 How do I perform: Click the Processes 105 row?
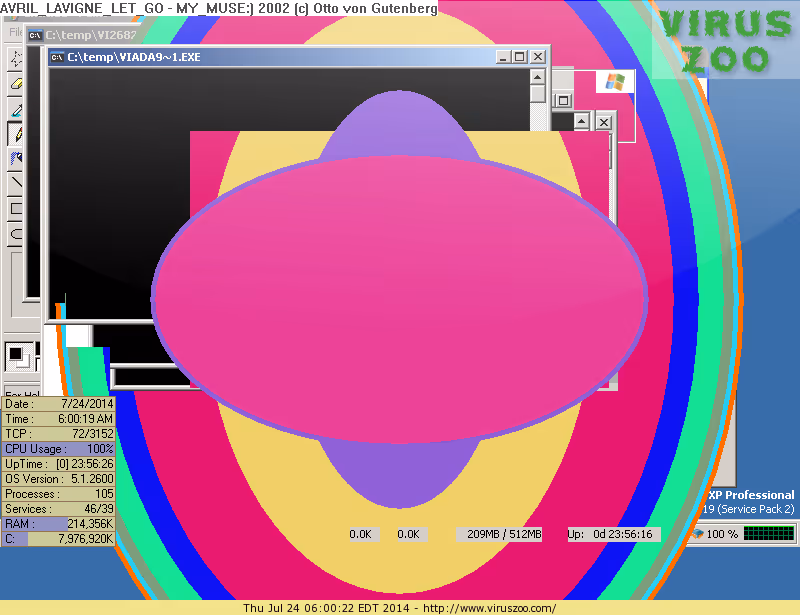point(59,494)
